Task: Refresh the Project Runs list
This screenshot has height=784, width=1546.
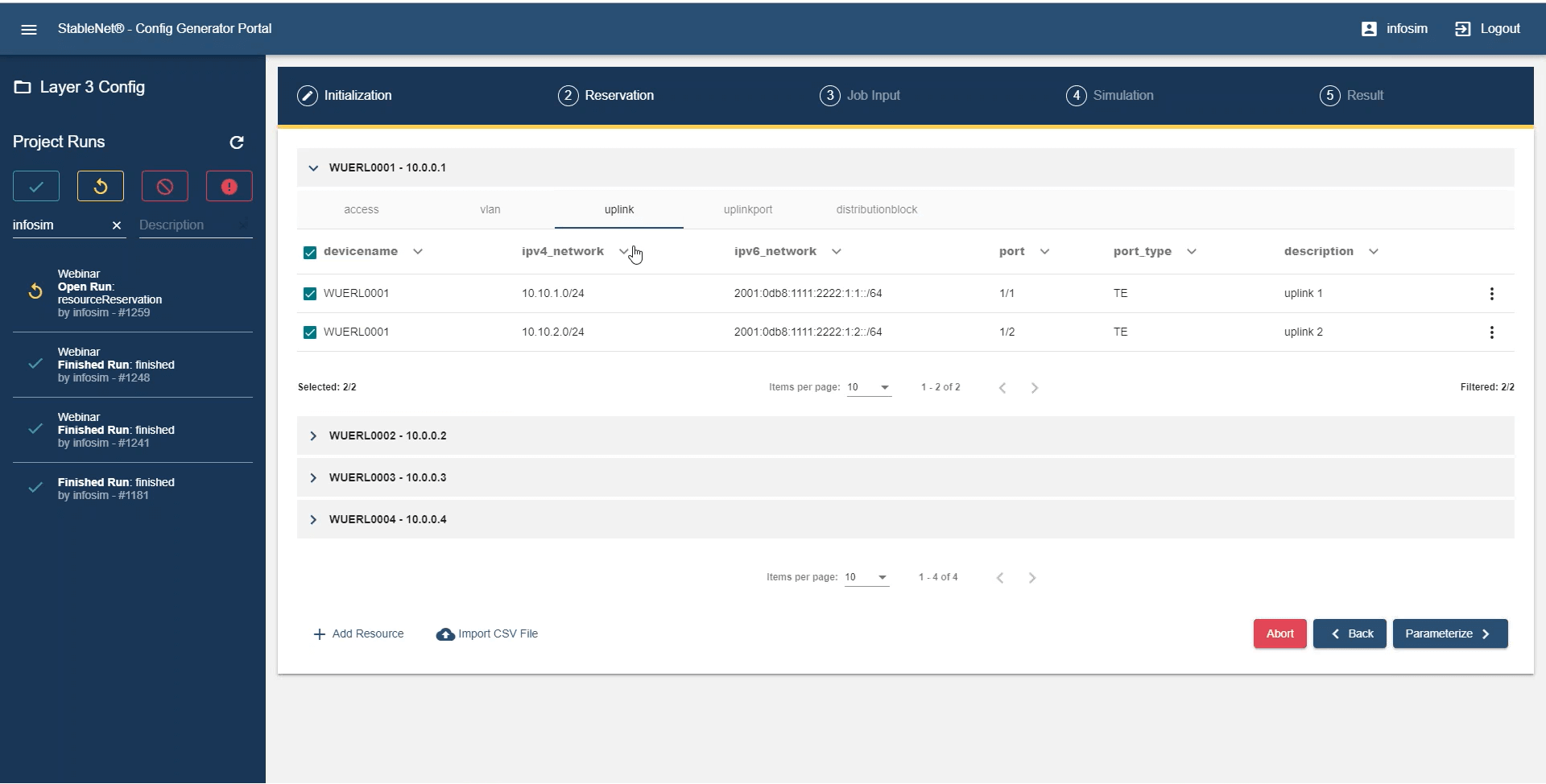Action: (x=237, y=142)
